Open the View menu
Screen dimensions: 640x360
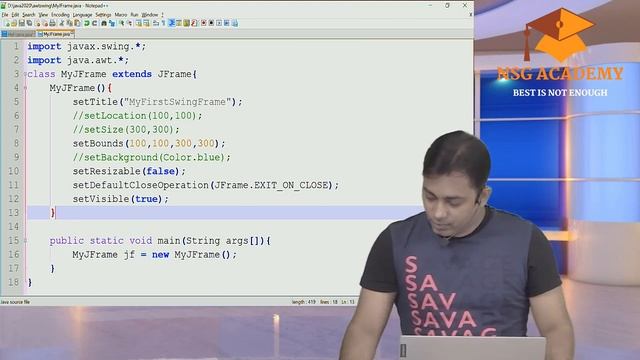pos(43,15)
